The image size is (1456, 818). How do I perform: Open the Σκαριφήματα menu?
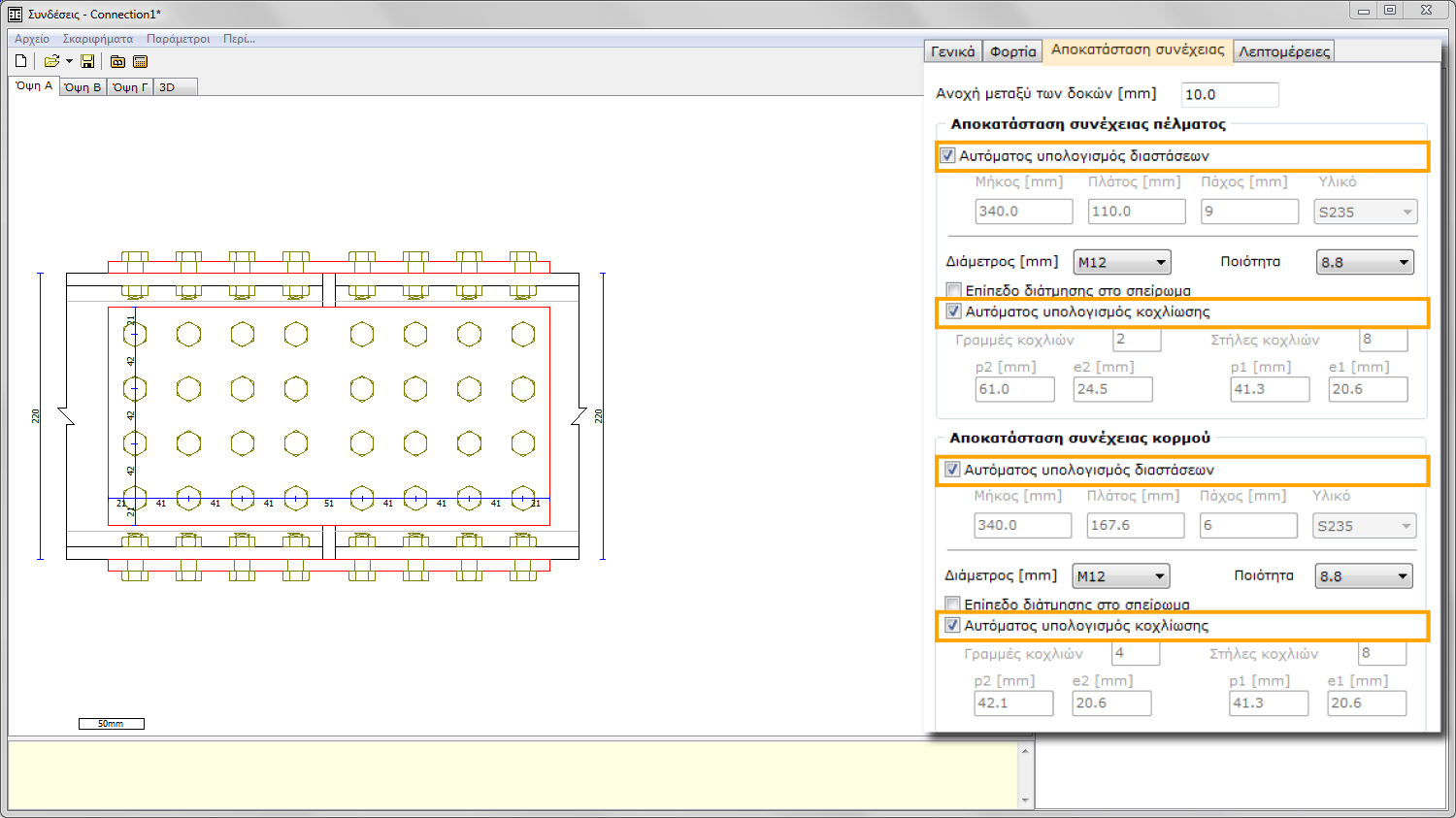tap(97, 39)
